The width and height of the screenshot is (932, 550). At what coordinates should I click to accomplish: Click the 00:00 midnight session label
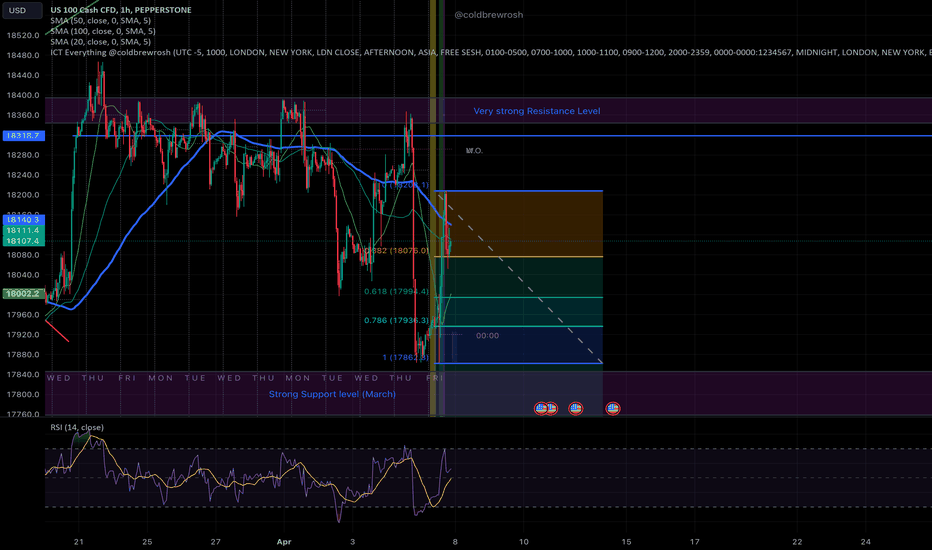[x=487, y=336]
